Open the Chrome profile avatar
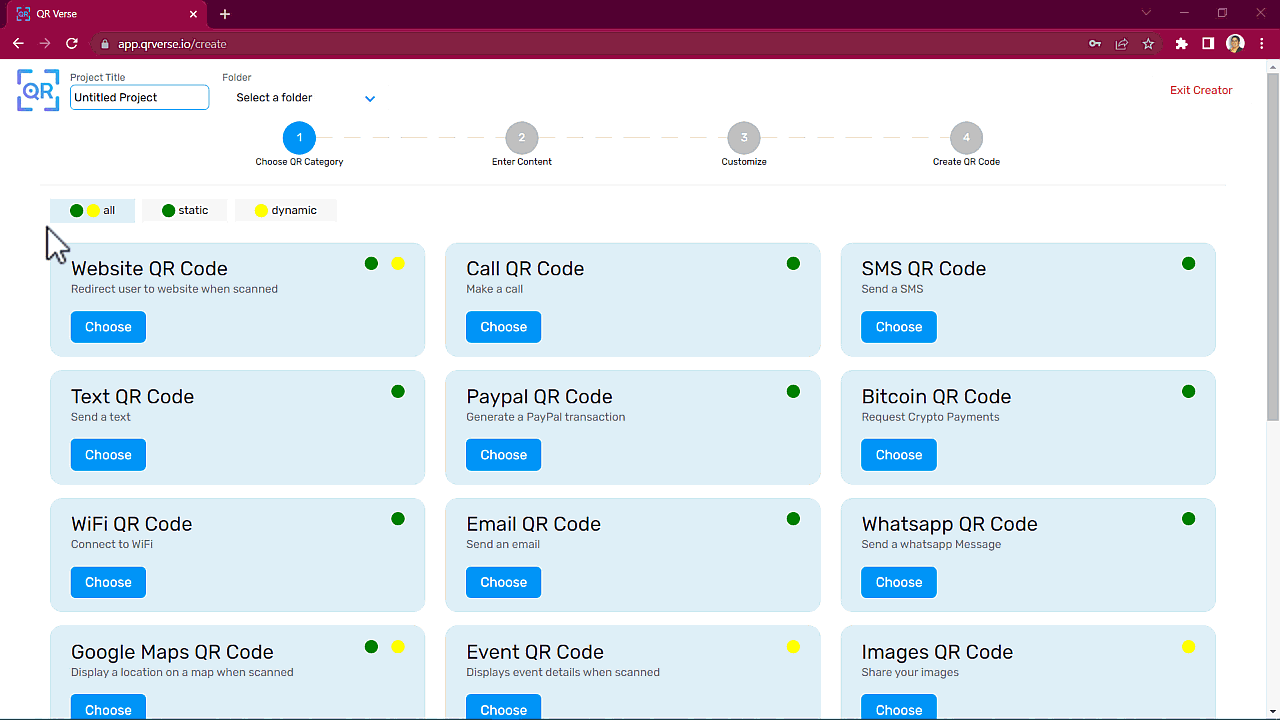Screen dimensions: 1280x720 pyautogui.click(x=1235, y=44)
